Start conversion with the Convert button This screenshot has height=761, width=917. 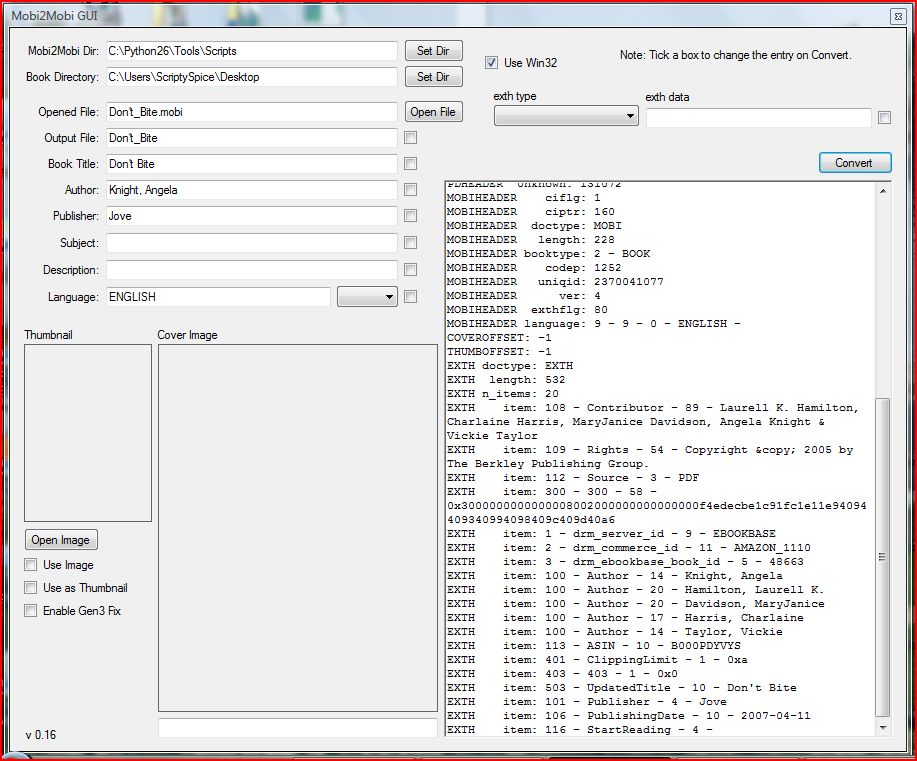(x=855, y=163)
